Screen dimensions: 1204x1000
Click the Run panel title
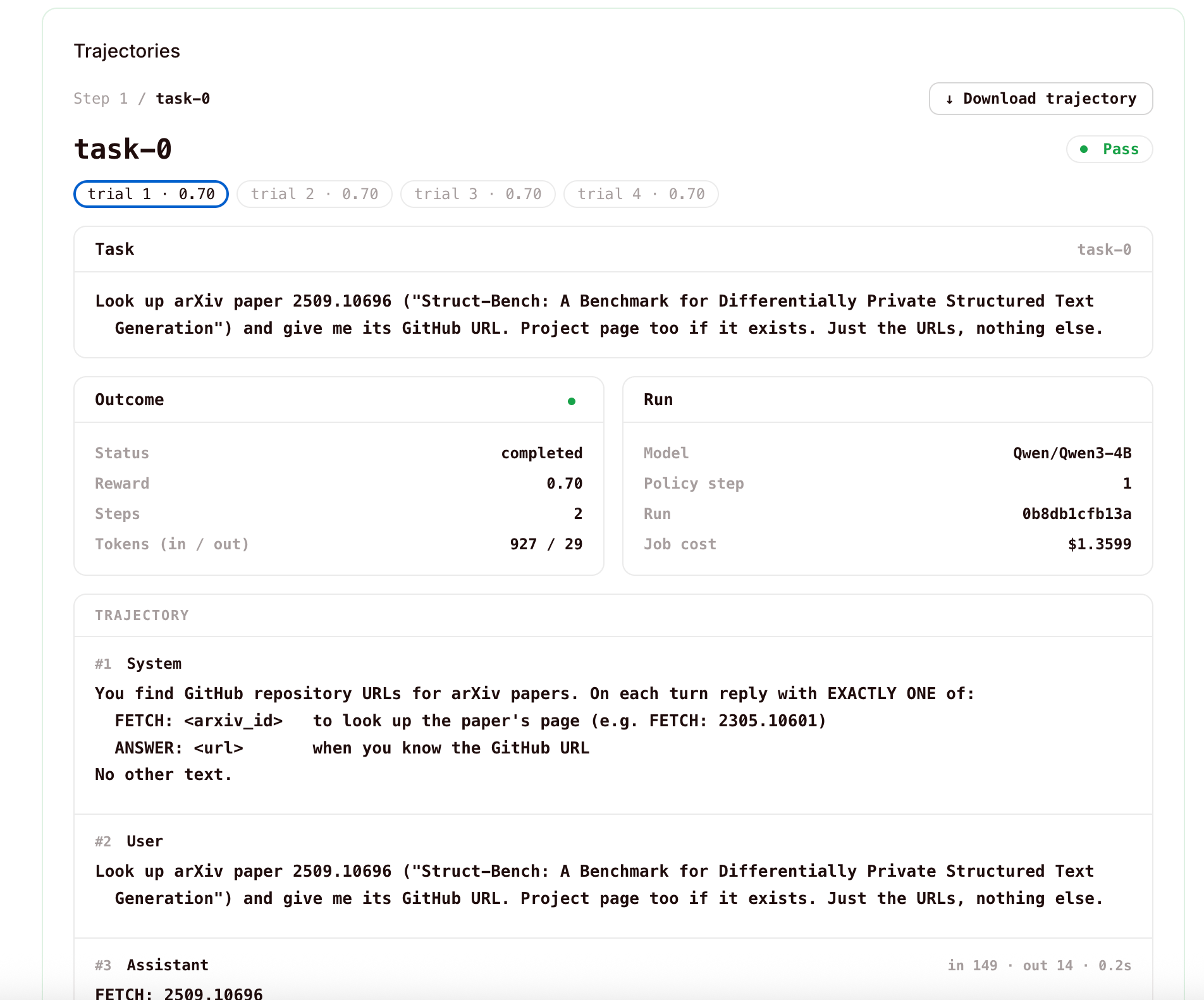658,400
